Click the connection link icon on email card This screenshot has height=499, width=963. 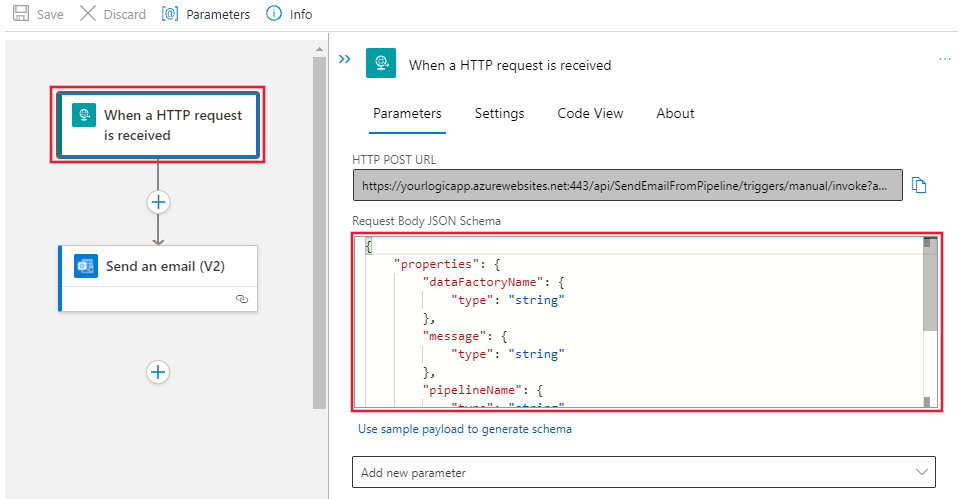(241, 298)
